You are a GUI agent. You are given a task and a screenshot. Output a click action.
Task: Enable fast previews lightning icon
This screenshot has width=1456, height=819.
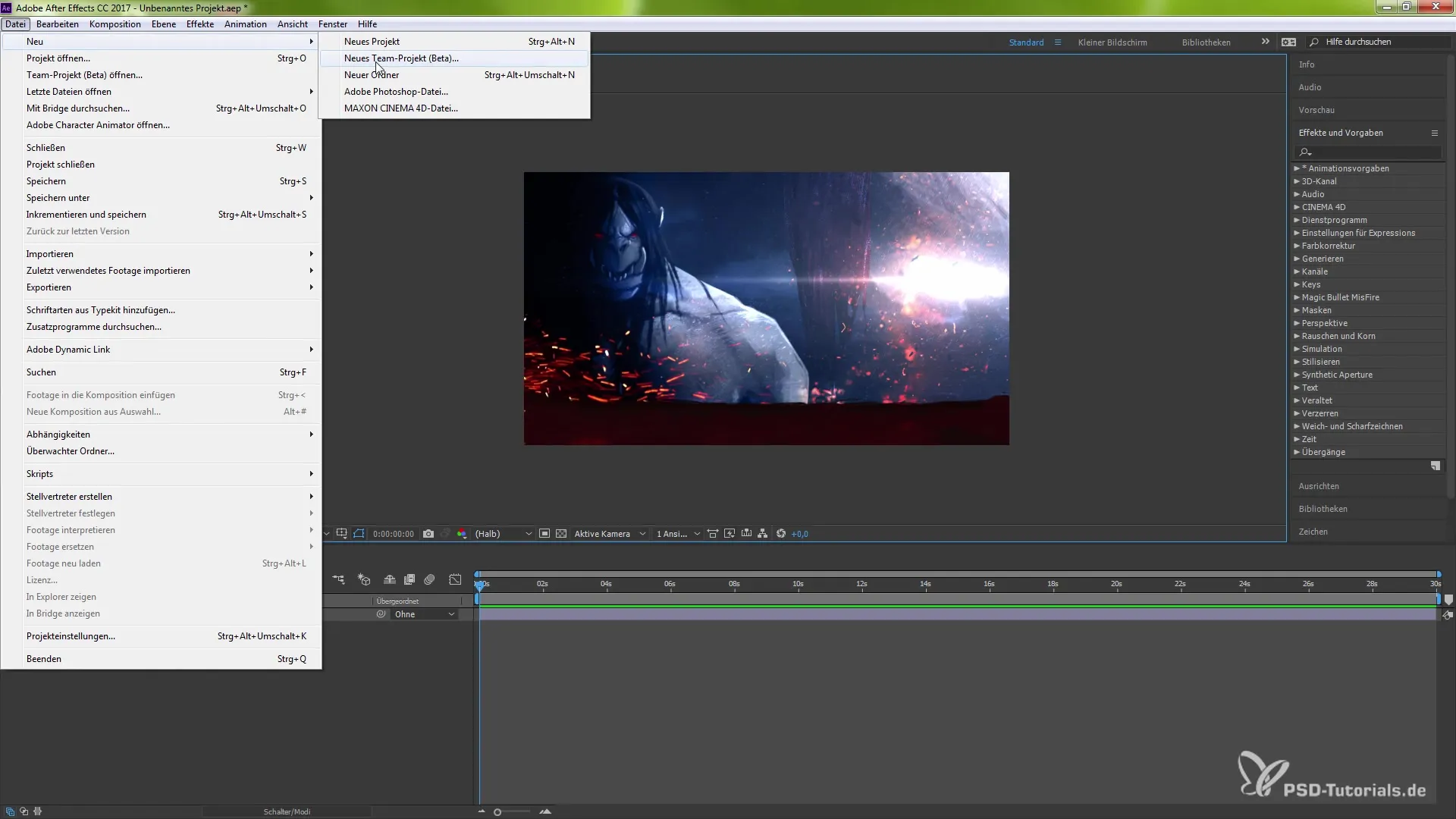730,534
